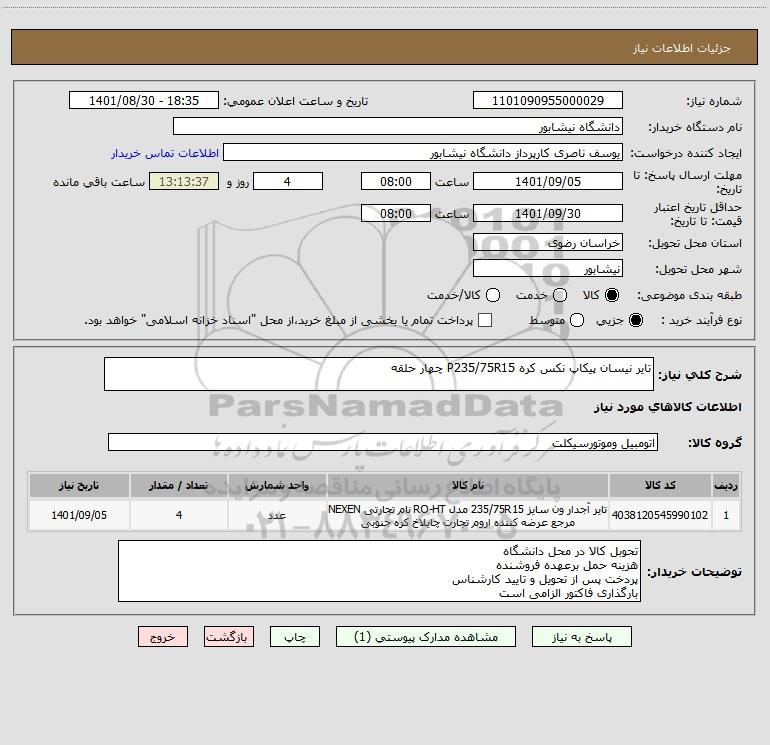The height and width of the screenshot is (745, 770).
Task: Click the کد کالا column header
Action: click(x=660, y=485)
